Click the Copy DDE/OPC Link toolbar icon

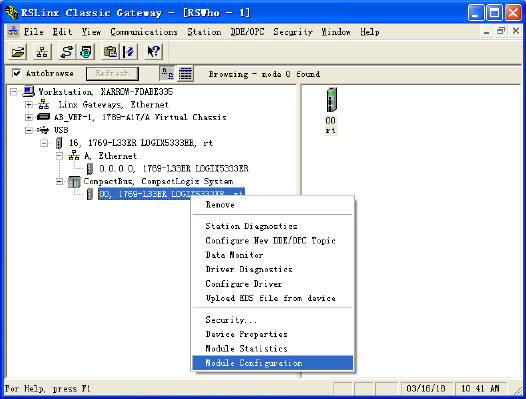tap(129, 52)
